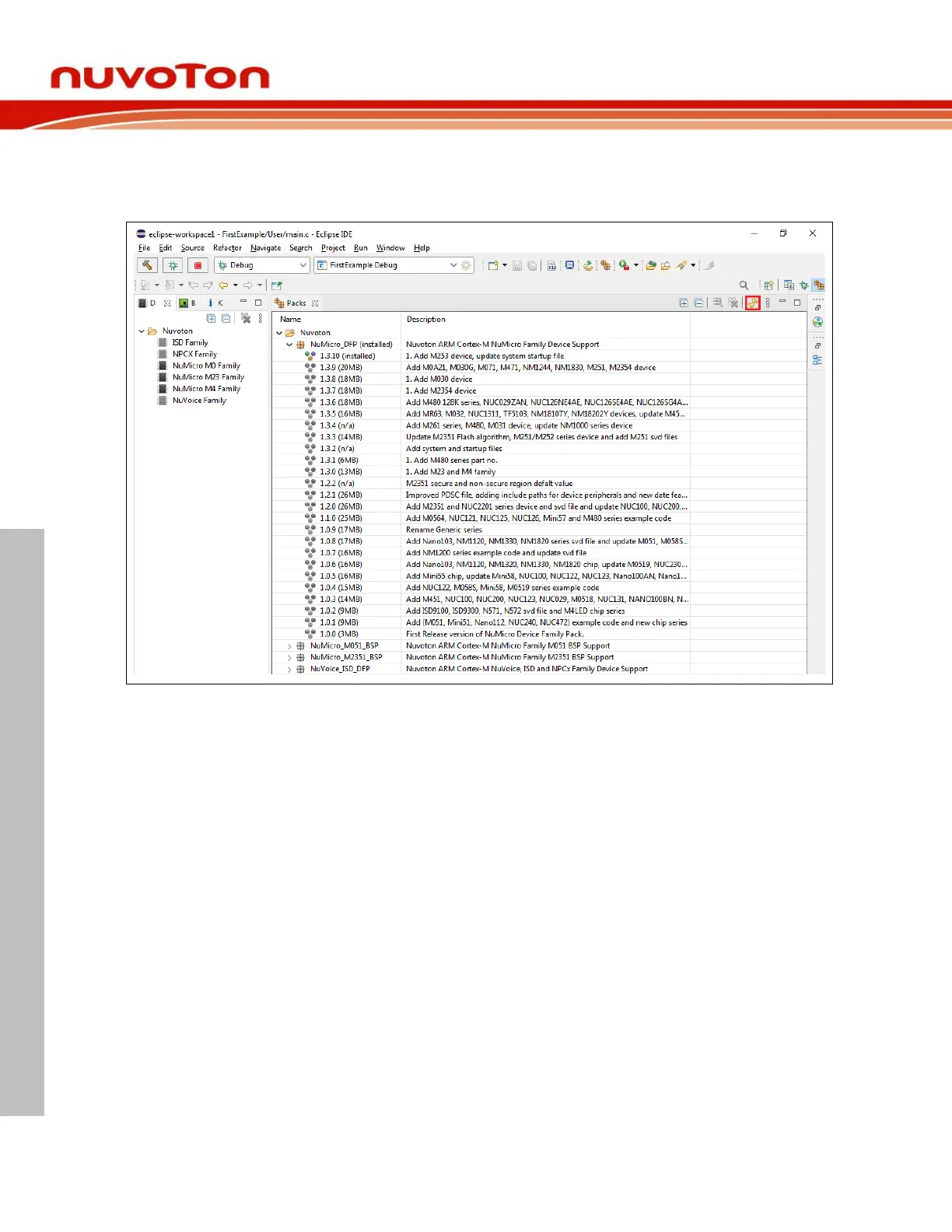The width and height of the screenshot is (952, 1232).
Task: Click the Open Perspective icon
Action: click(768, 285)
